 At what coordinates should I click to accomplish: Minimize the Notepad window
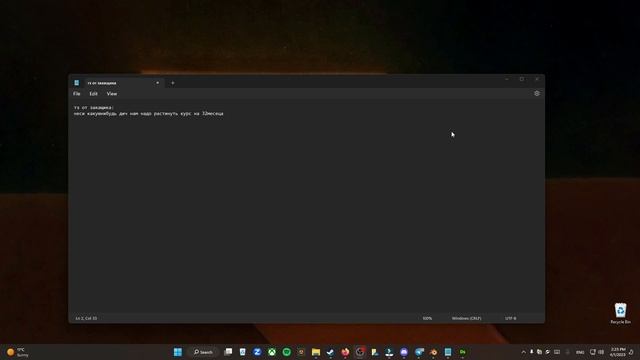coord(507,79)
